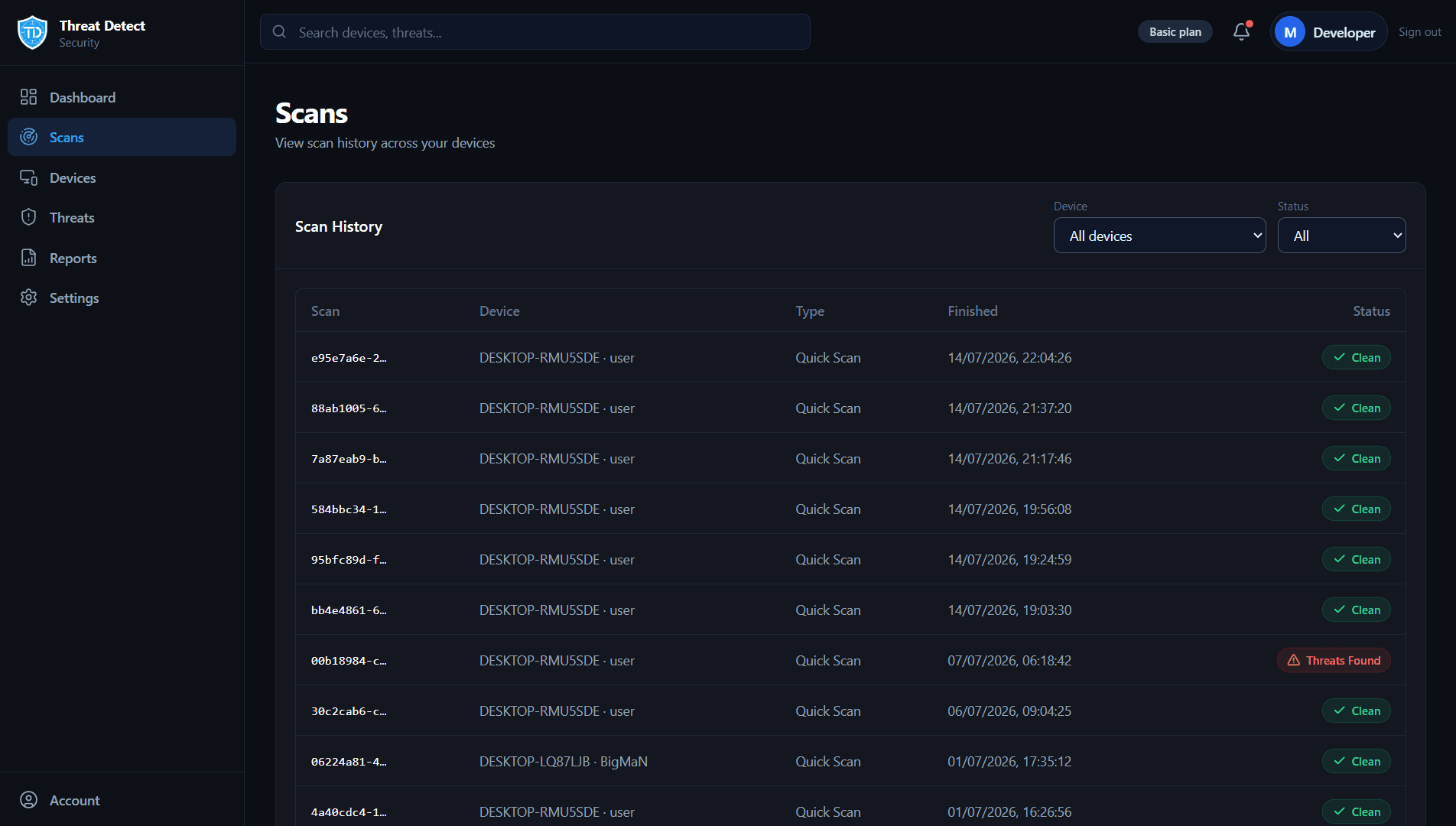Expand the Status filter dropdown
The image size is (1456, 826).
1341,236
